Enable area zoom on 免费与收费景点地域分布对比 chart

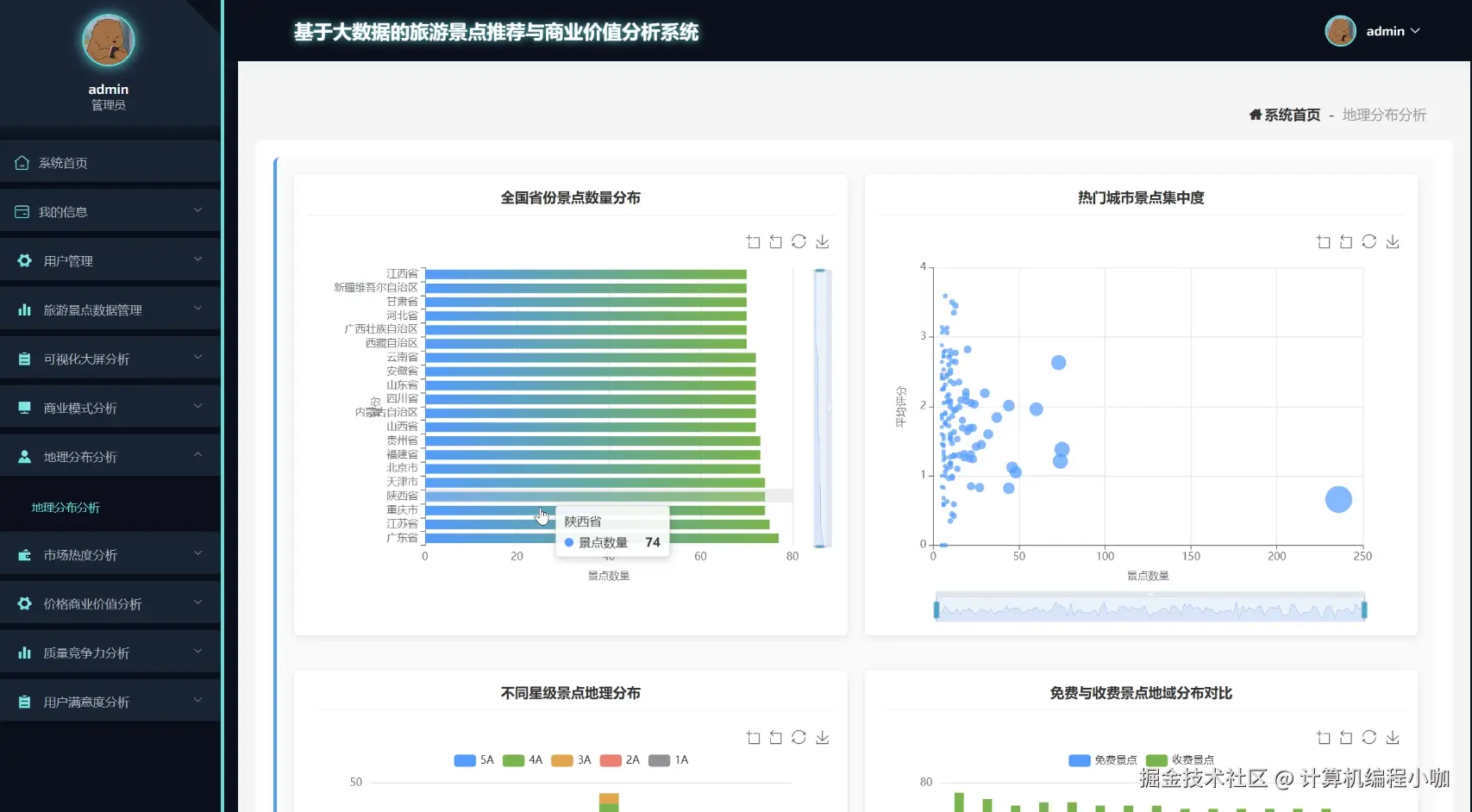click(x=1323, y=737)
